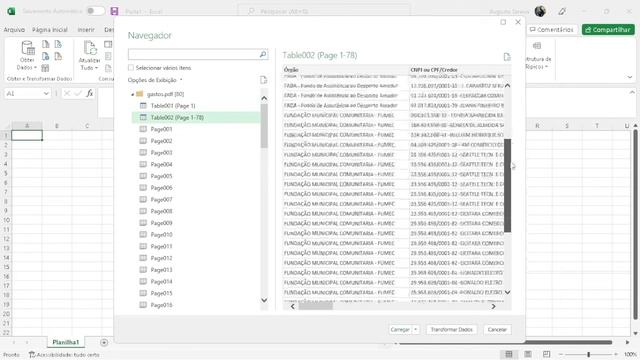This screenshot has width=640, height=360.
Task: Click the Page004 page icon
Action: [143, 164]
